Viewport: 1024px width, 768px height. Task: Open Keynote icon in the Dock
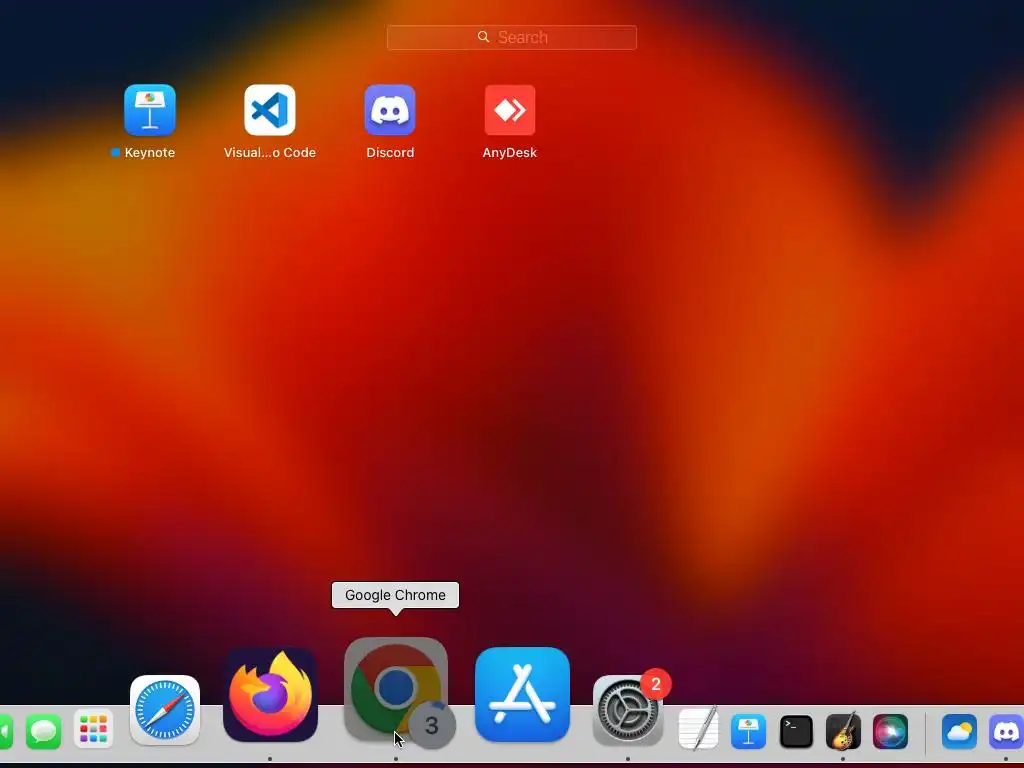pyautogui.click(x=748, y=731)
